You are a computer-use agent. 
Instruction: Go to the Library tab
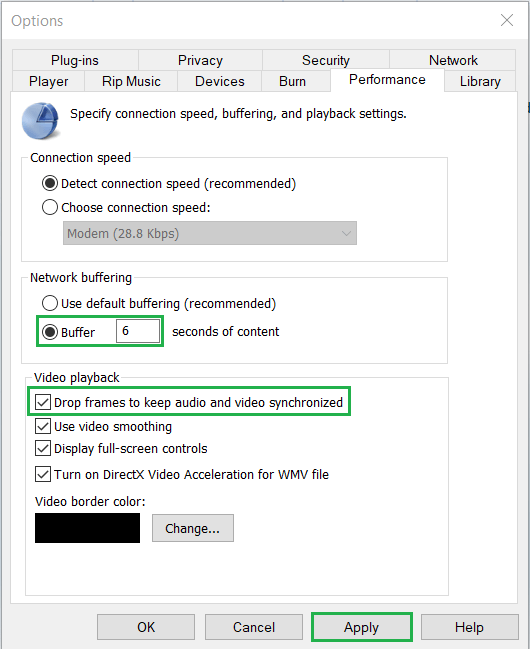pos(480,81)
